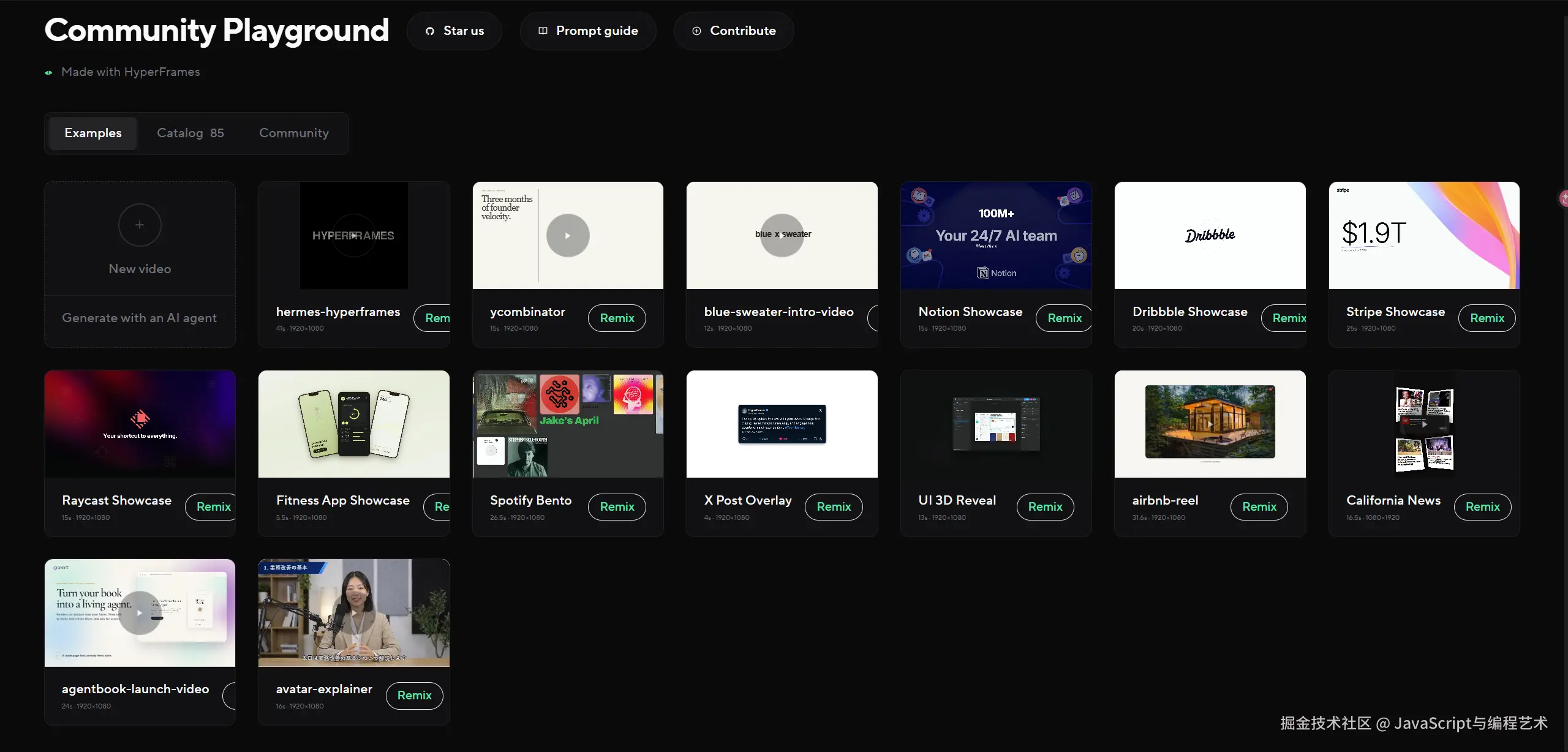
Task: Open the Fitness App Showcase thumbnail
Action: [354, 424]
